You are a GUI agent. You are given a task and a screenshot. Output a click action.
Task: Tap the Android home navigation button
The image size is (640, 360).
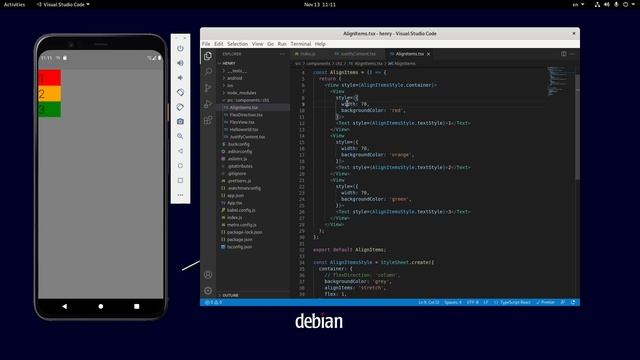coord(101,306)
